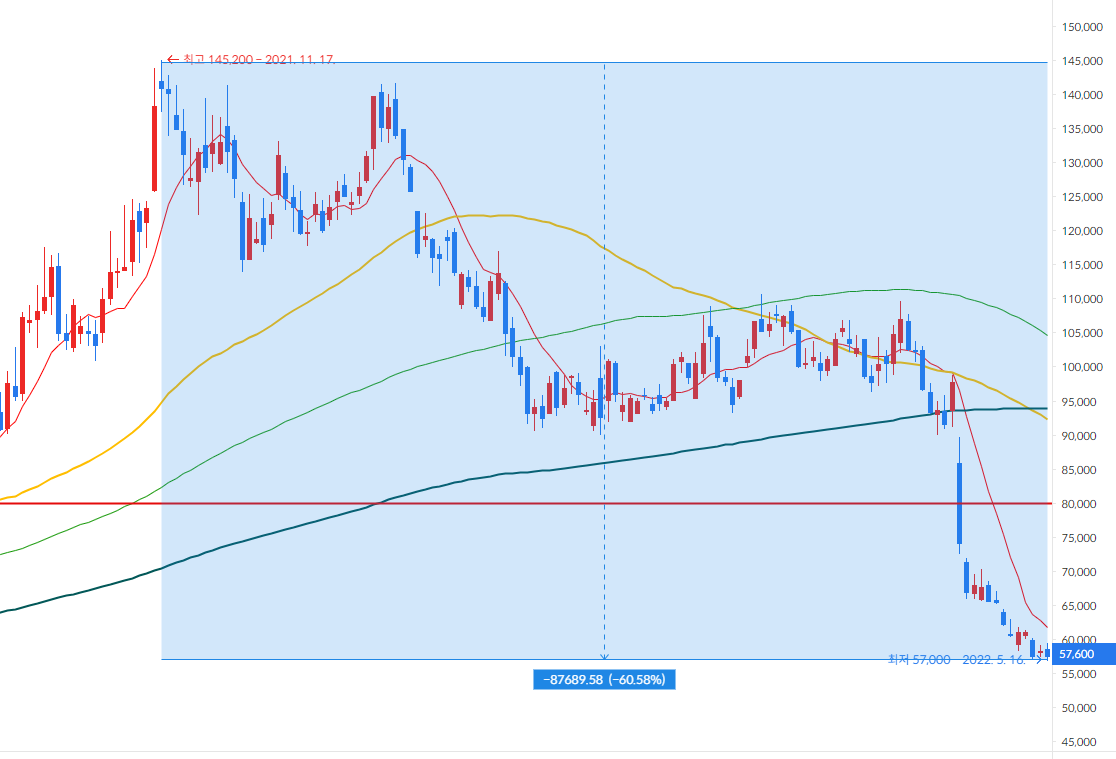This screenshot has height=759, width=1116.
Task: Pick the 130,000 price axis label
Action: (1082, 163)
